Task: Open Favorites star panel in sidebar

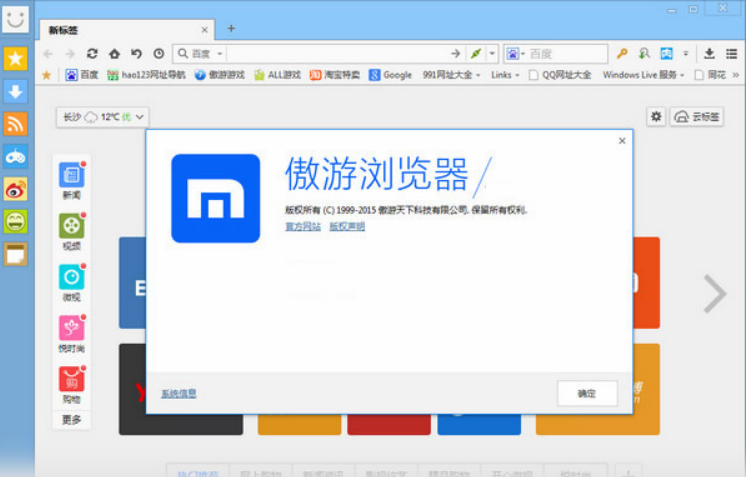Action: 15,58
